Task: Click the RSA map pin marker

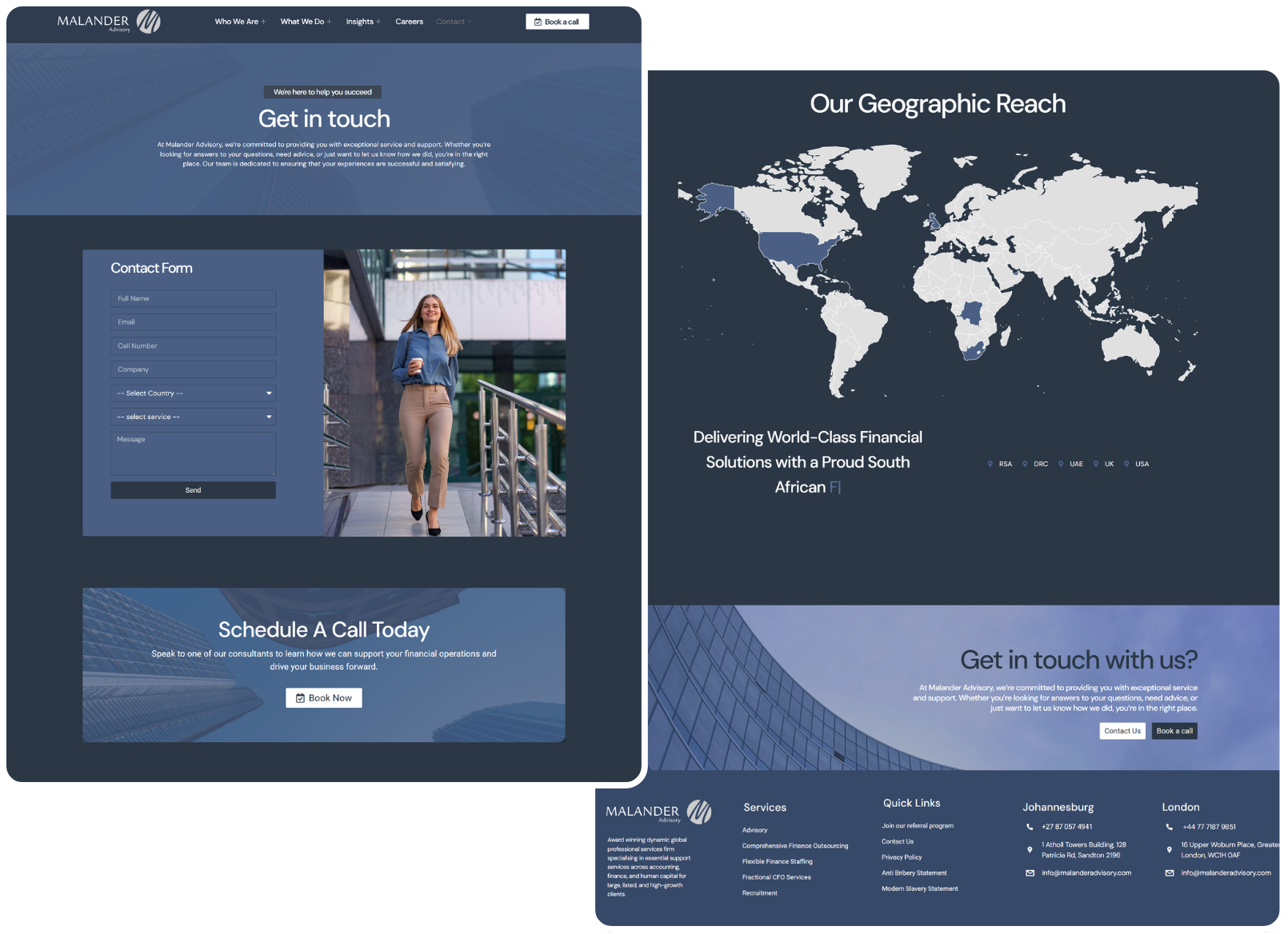Action: coord(990,464)
